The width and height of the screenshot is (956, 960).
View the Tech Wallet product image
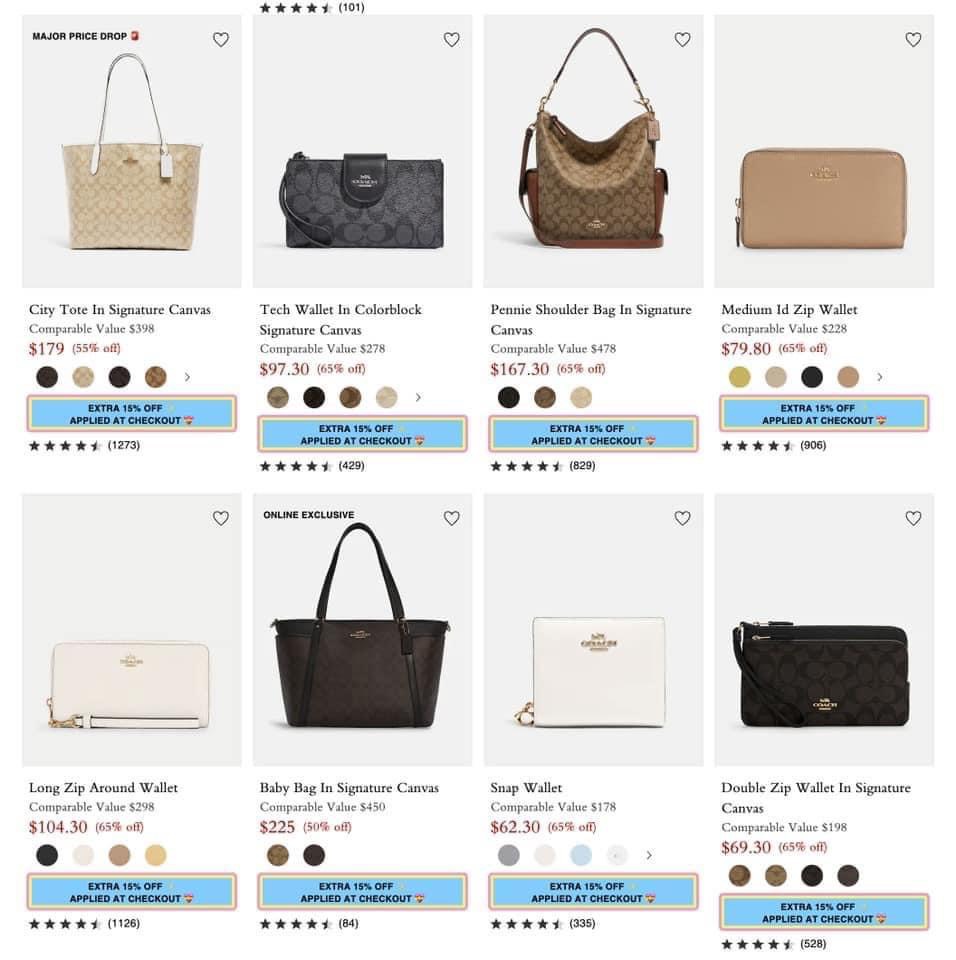(x=362, y=190)
